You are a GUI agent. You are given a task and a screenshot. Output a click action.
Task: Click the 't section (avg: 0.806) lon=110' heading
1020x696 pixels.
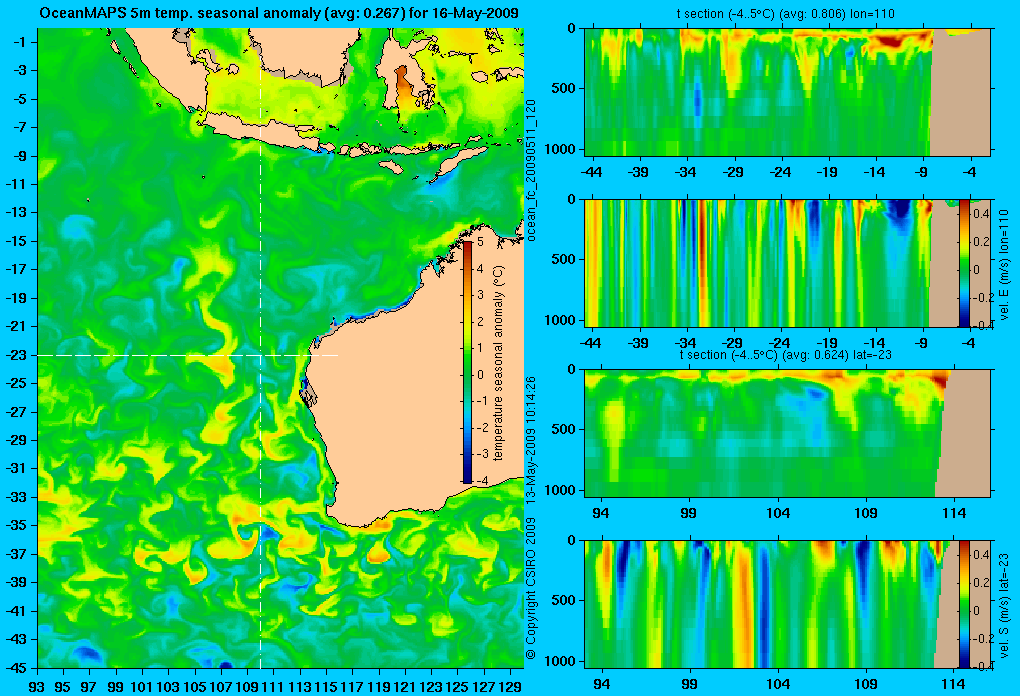[786, 14]
